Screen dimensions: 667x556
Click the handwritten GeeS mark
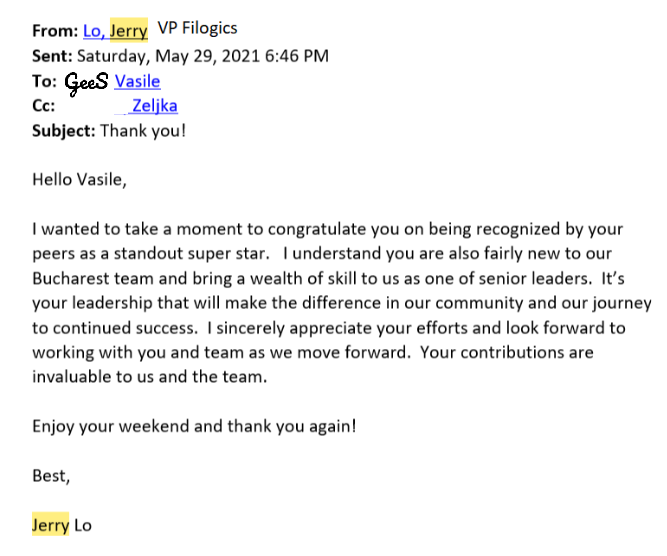pos(86,83)
